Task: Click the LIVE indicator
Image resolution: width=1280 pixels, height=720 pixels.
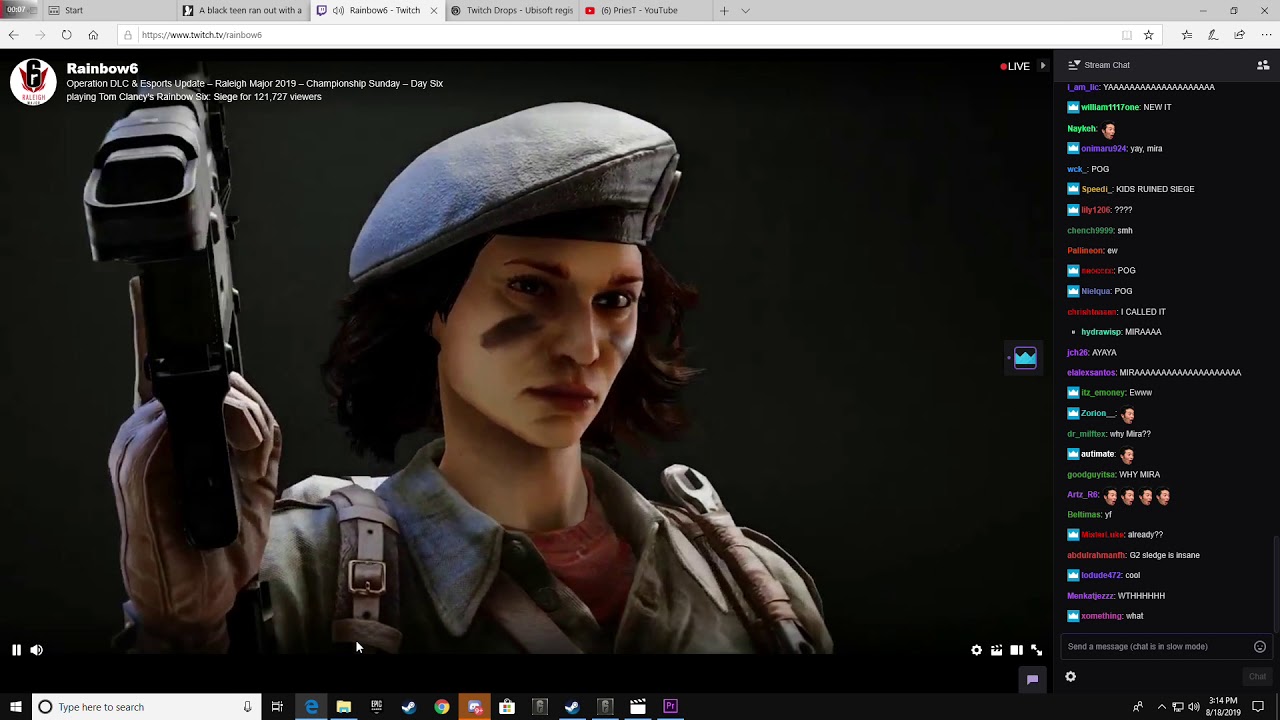Action: pyautogui.click(x=1015, y=66)
